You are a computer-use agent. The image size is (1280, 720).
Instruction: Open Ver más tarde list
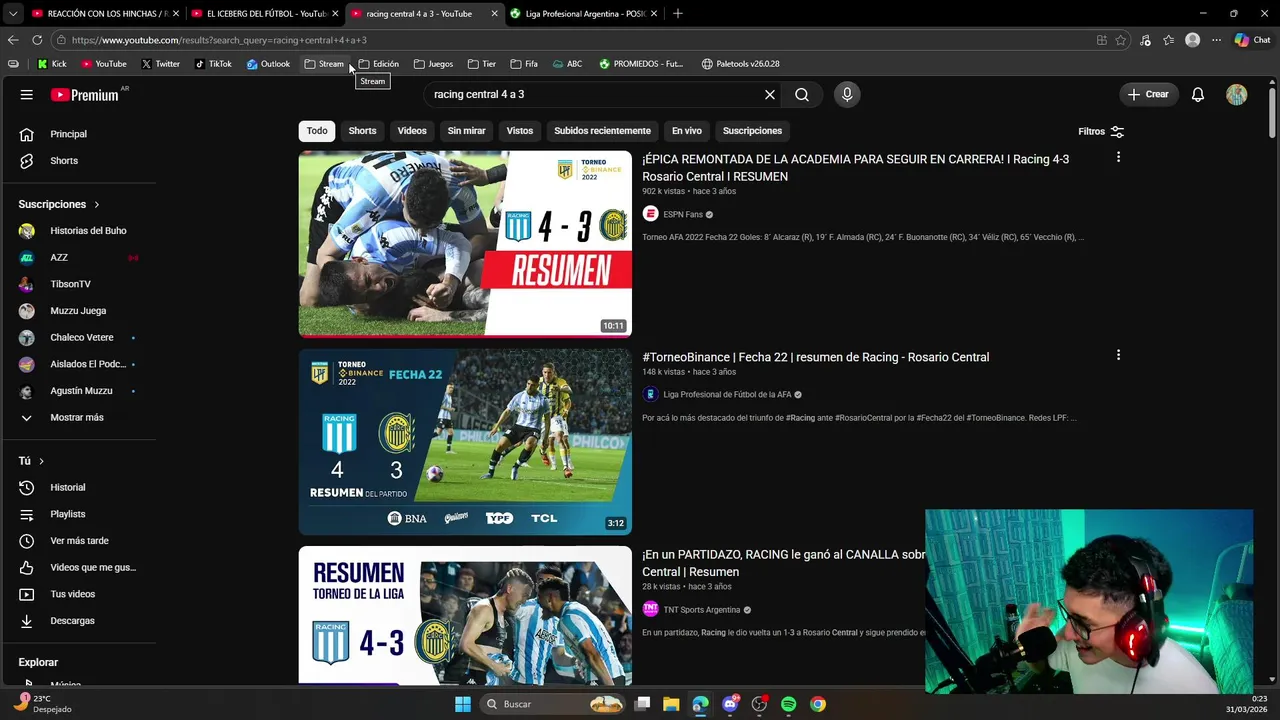tap(78, 541)
